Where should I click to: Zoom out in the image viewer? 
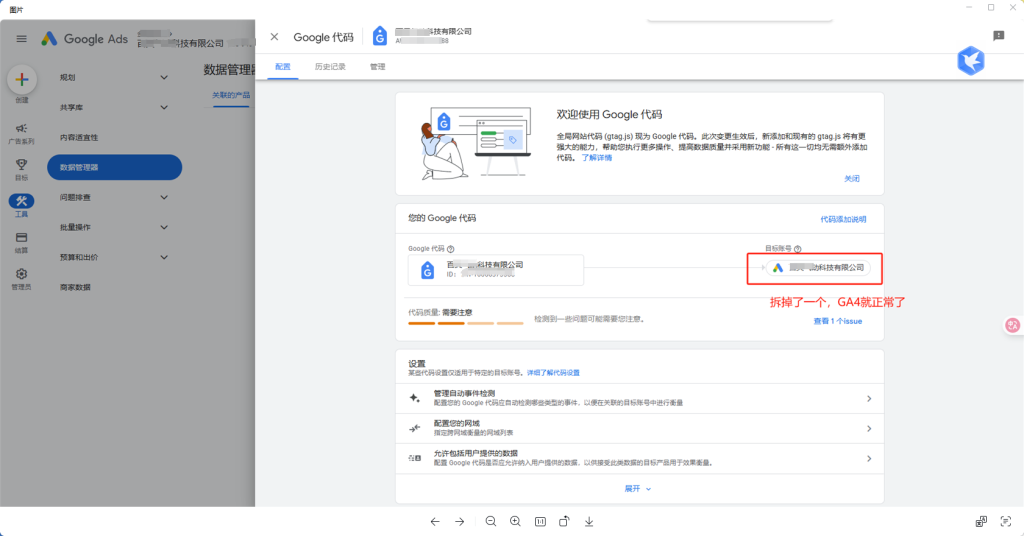tap(491, 522)
